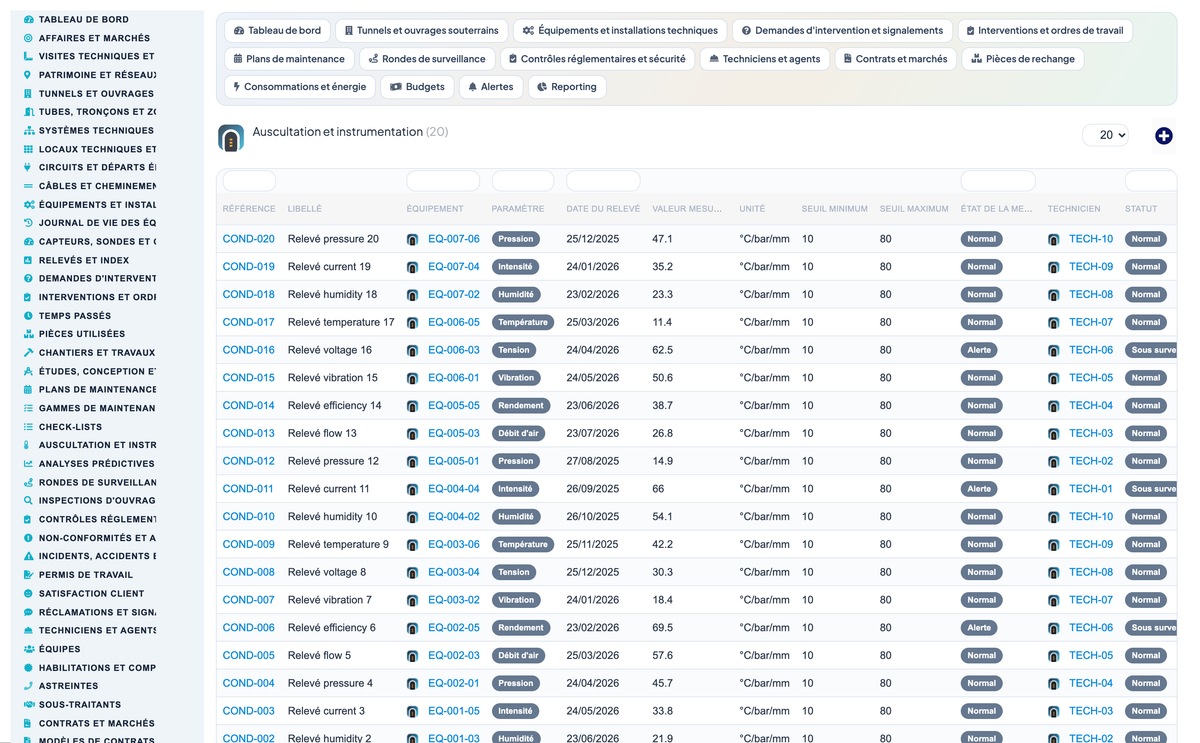Viewport: 1200px width, 743px height.
Task: Select the Équipes group icon in sidebar
Action: point(28,649)
